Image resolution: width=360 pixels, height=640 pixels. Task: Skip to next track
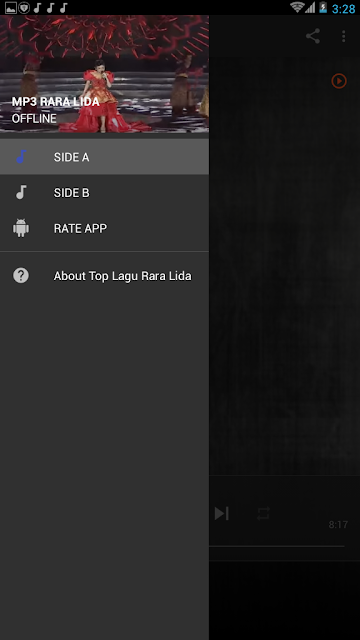221,513
